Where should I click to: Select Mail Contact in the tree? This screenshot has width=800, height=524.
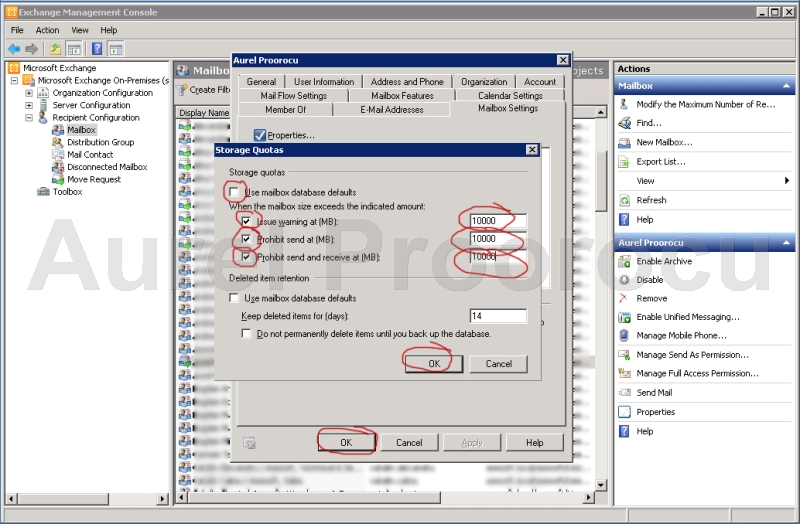90,155
